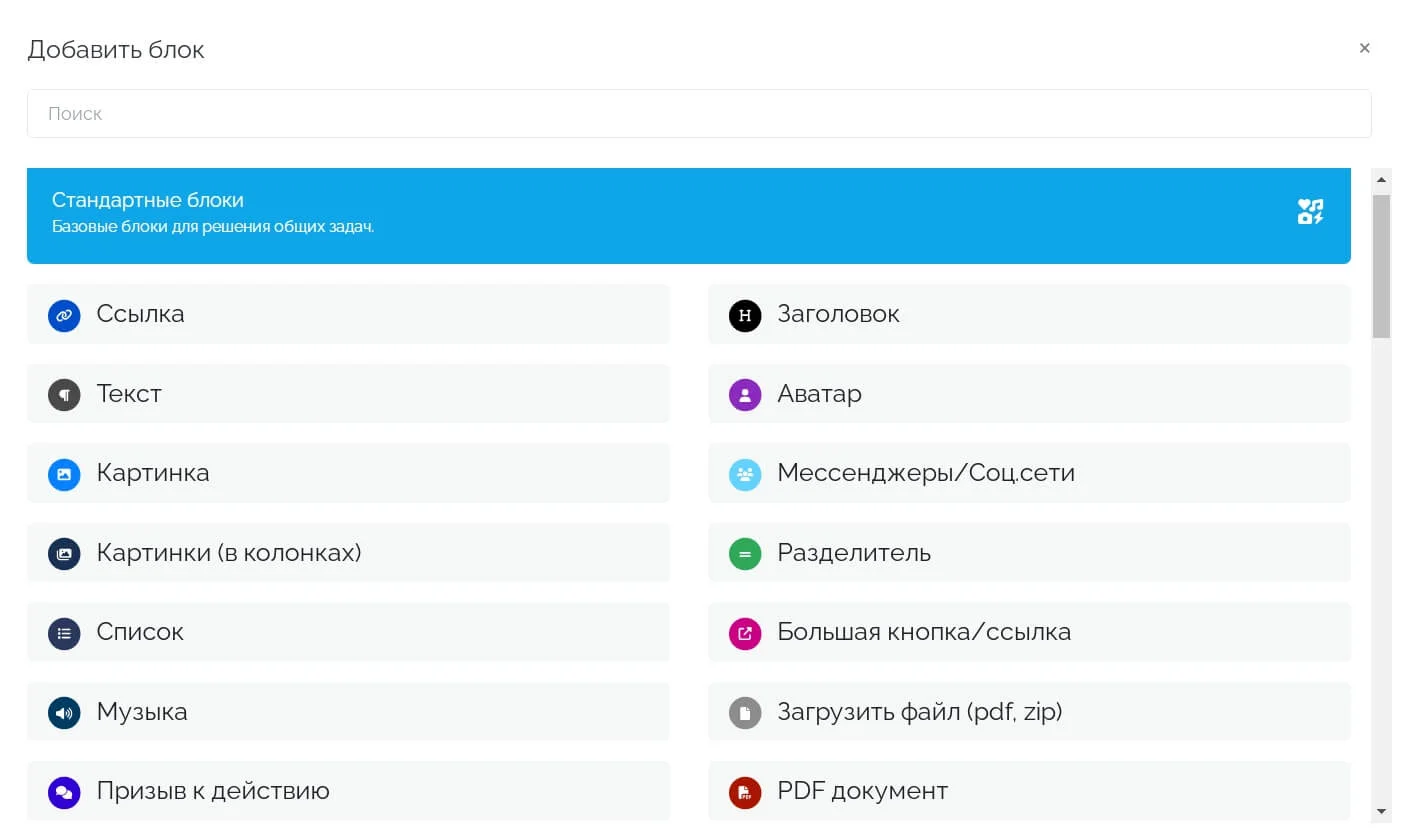The width and height of the screenshot is (1403, 838).
Task: Click the red PDF icon for PDF документ
Action: pos(745,792)
